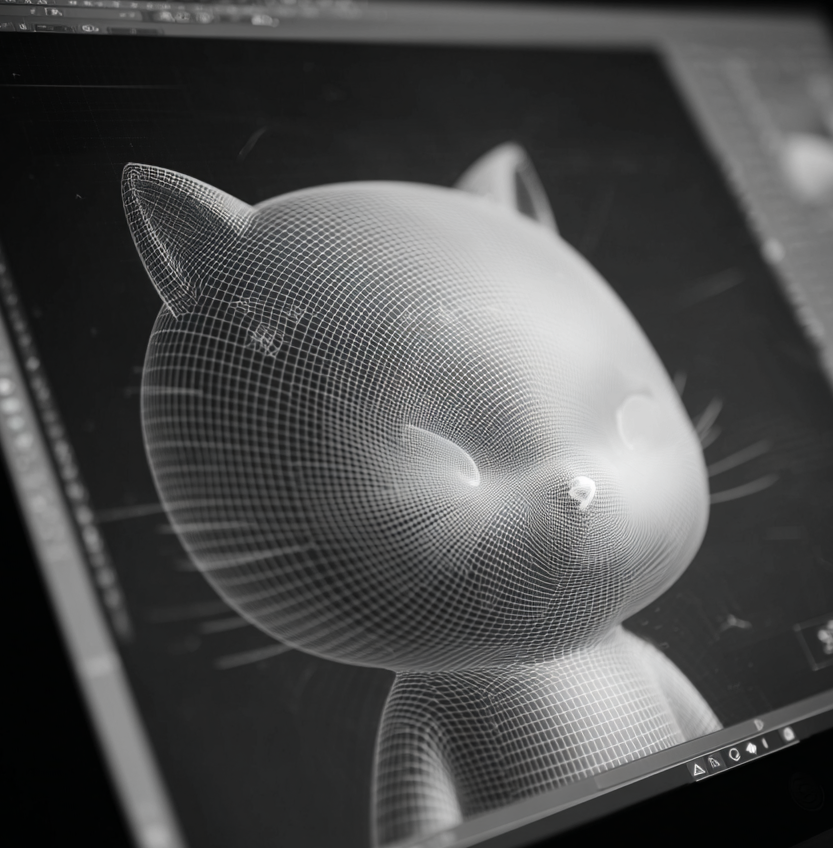Select the cone-shaped icon beside the triangle

tap(715, 763)
